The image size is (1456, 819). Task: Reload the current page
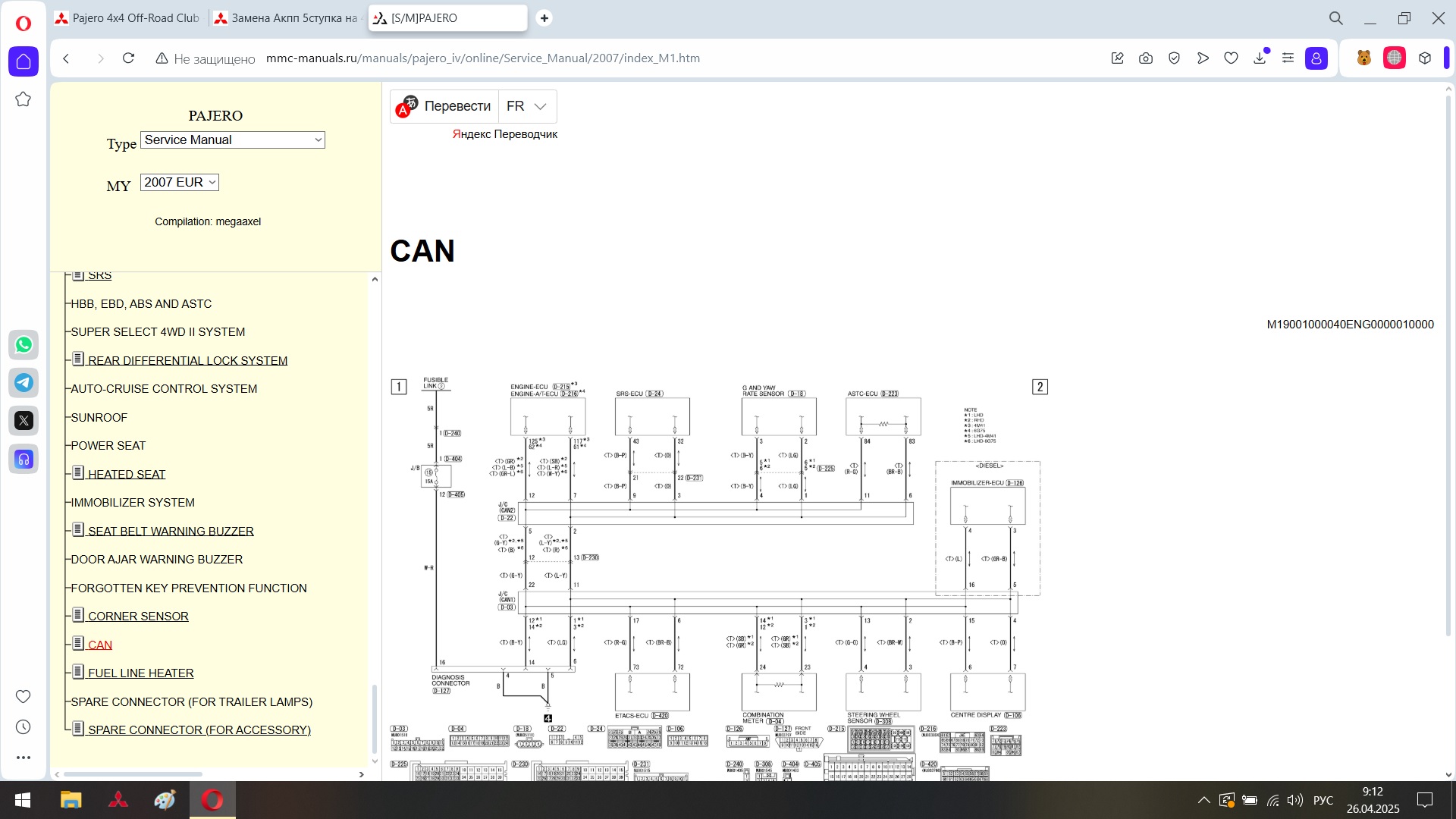[129, 58]
